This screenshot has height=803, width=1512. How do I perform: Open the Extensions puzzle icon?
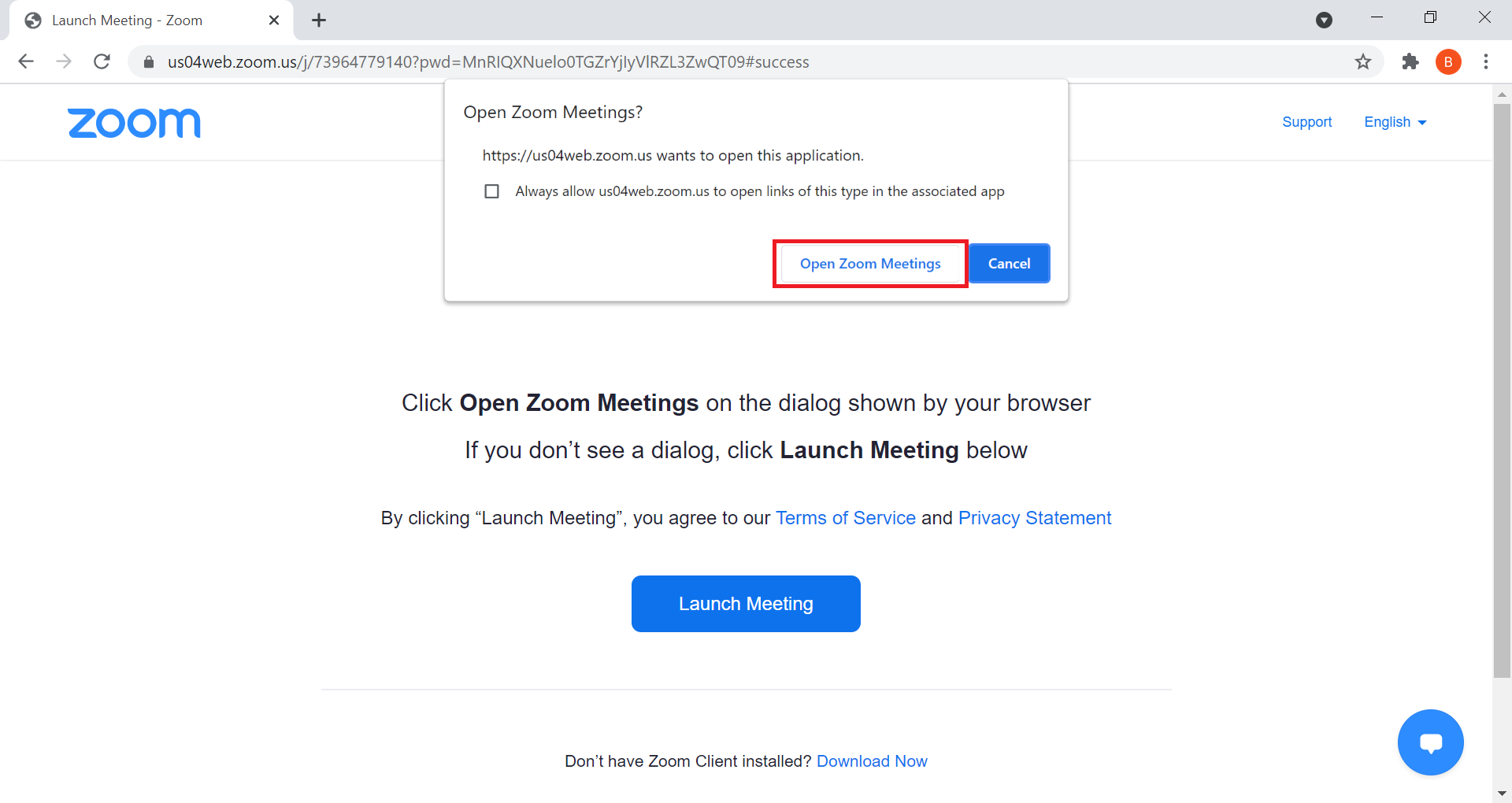[1410, 61]
